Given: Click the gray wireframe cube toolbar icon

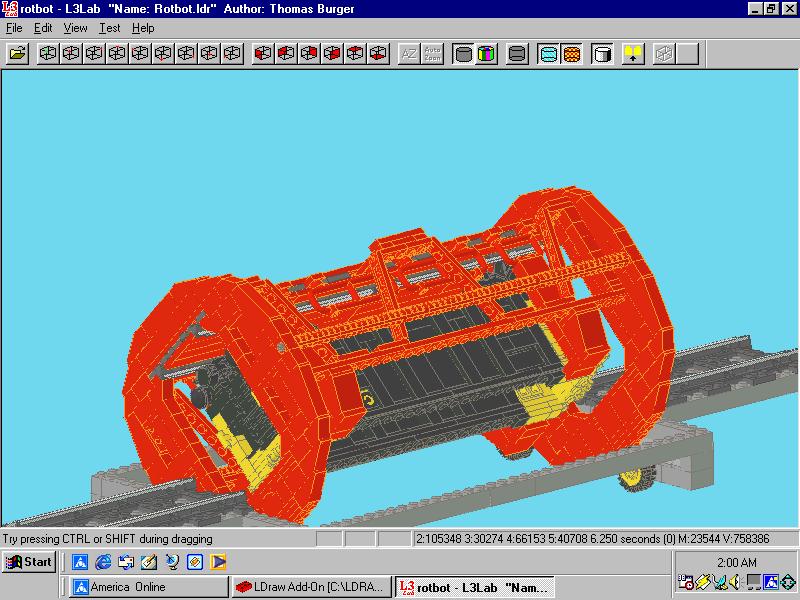Looking at the screenshot, I should [664, 54].
